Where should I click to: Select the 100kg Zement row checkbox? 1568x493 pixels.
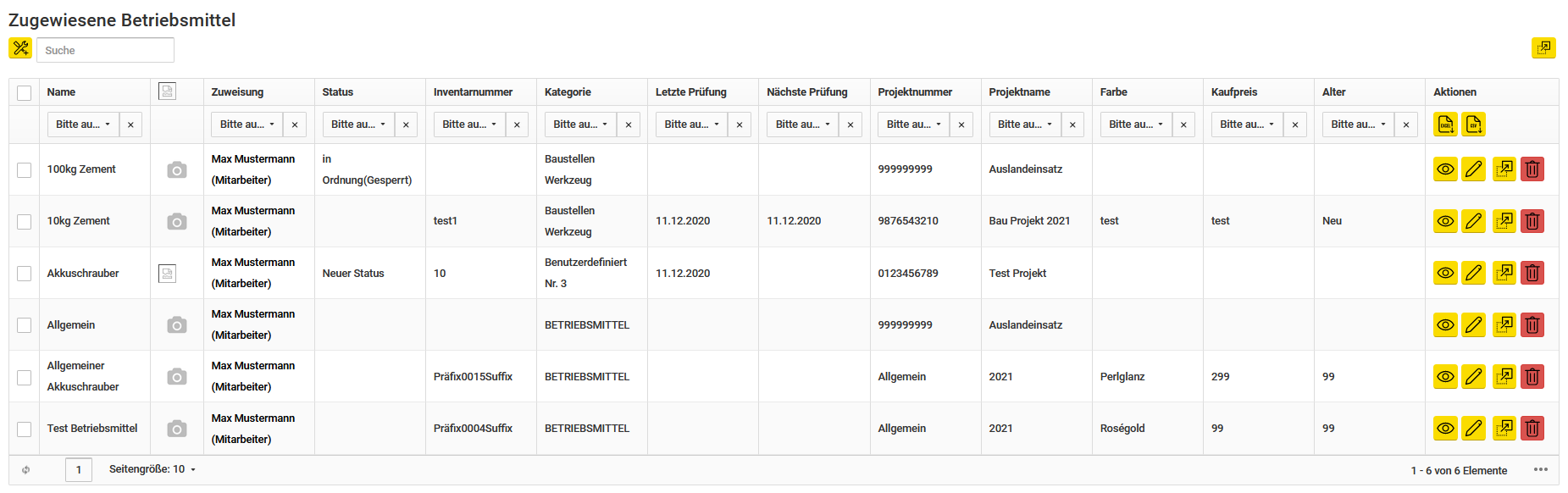pos(24,169)
